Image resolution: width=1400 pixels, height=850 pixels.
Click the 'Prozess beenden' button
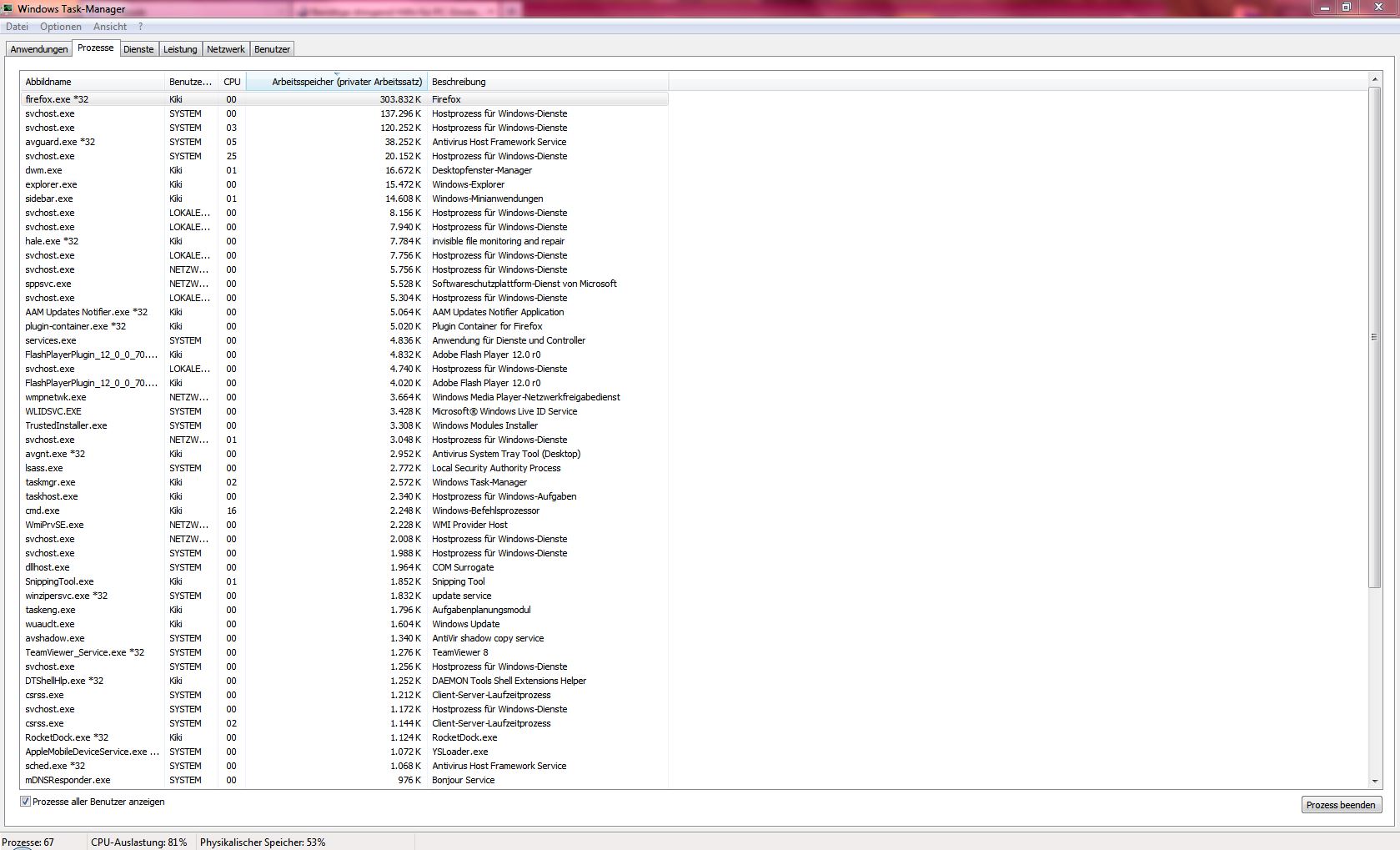tap(1341, 805)
